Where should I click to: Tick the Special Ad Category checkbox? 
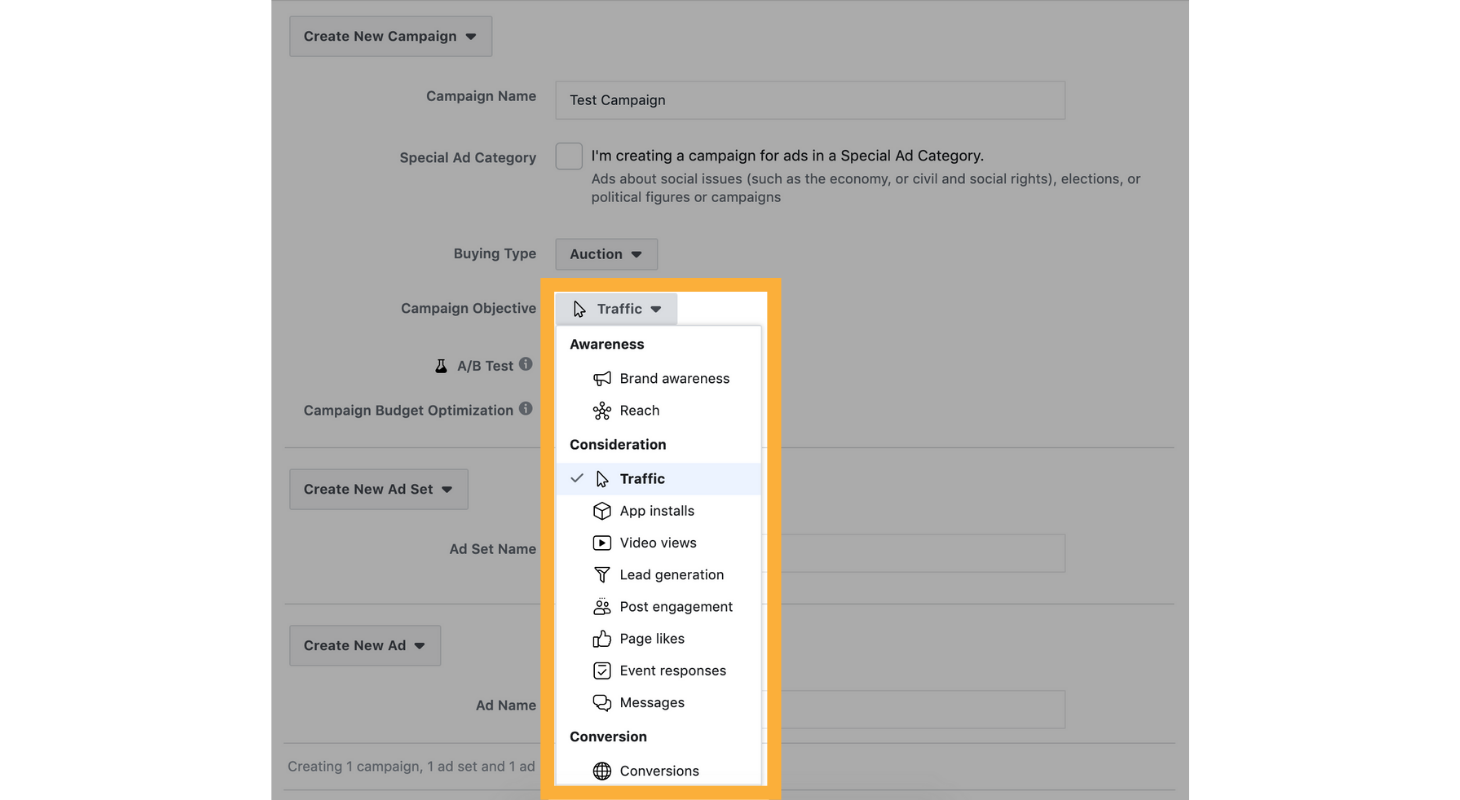tap(569, 156)
